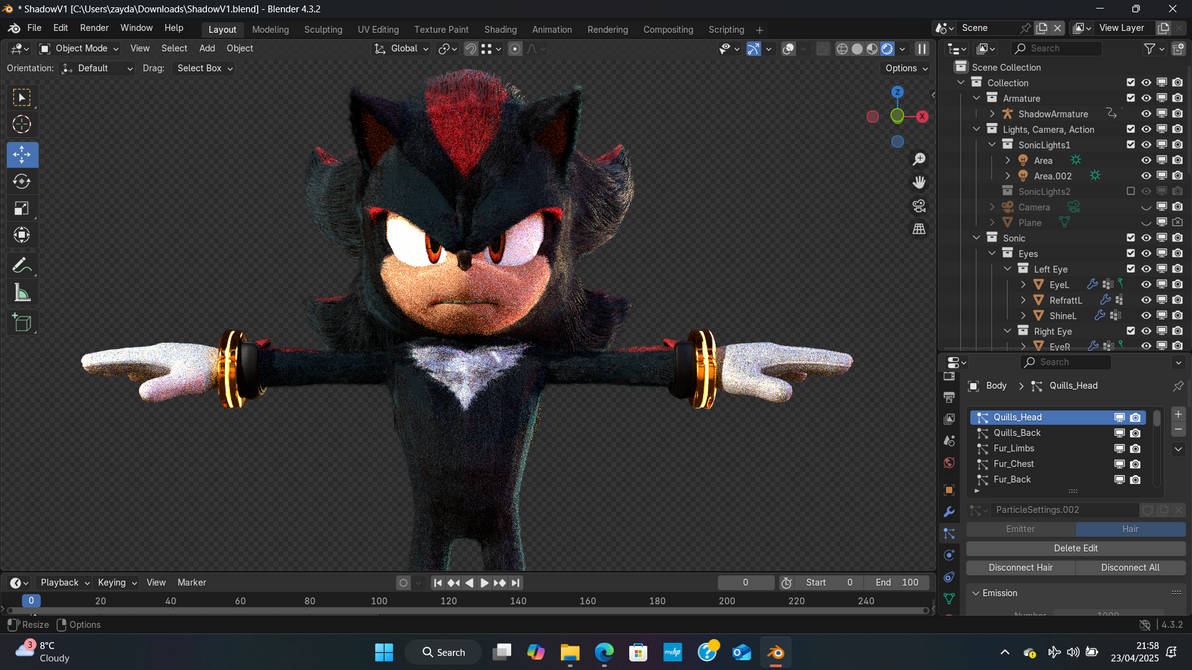
Task: Open the Render menu
Action: [94, 28]
